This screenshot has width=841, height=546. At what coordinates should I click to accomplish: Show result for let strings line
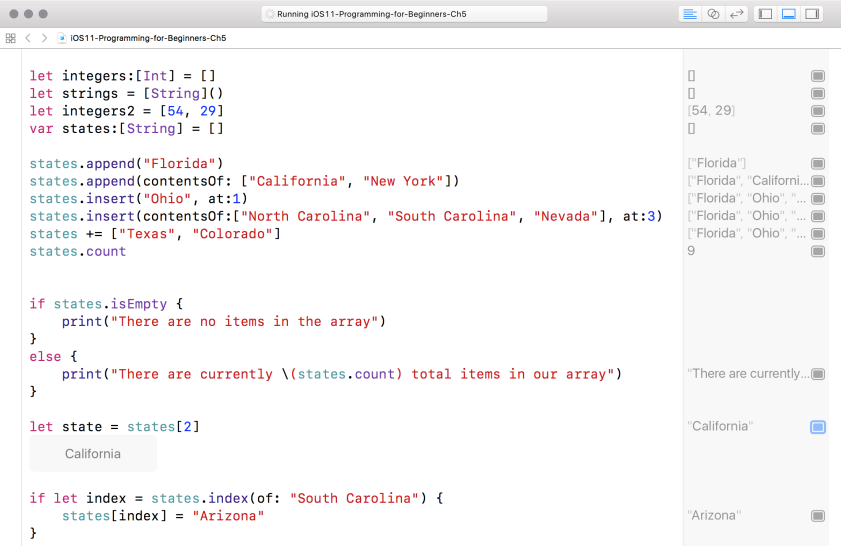coord(818,93)
